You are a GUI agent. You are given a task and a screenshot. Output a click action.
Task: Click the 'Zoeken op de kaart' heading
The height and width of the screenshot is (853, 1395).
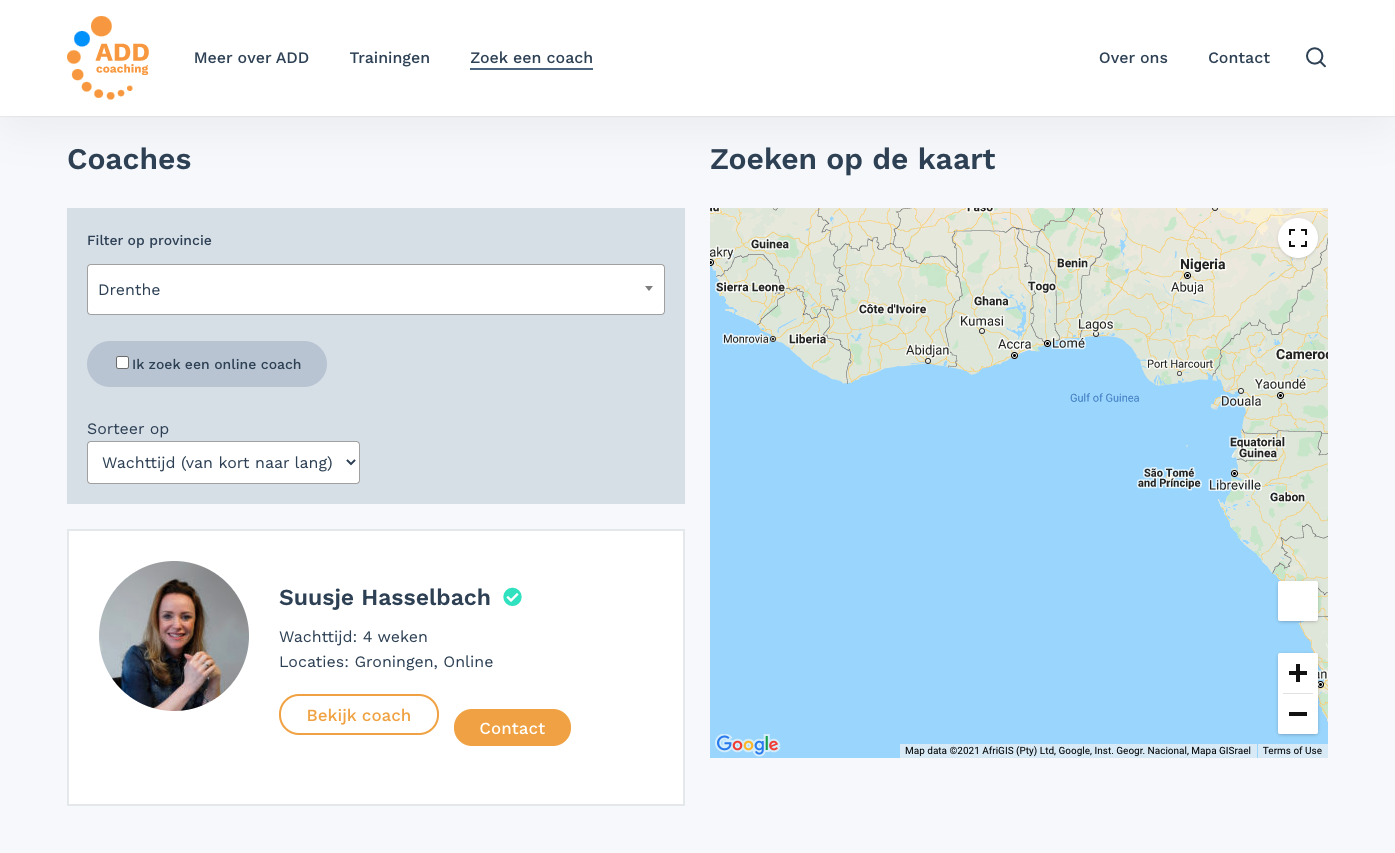(x=852, y=159)
